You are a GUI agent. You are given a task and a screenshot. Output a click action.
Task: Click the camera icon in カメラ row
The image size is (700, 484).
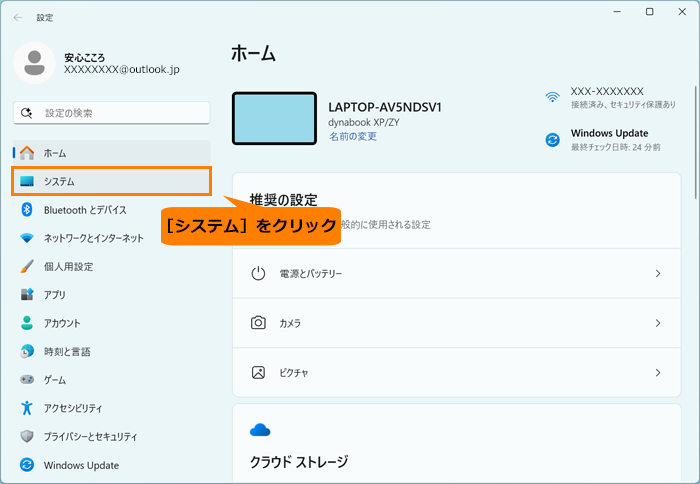pyautogui.click(x=258, y=323)
